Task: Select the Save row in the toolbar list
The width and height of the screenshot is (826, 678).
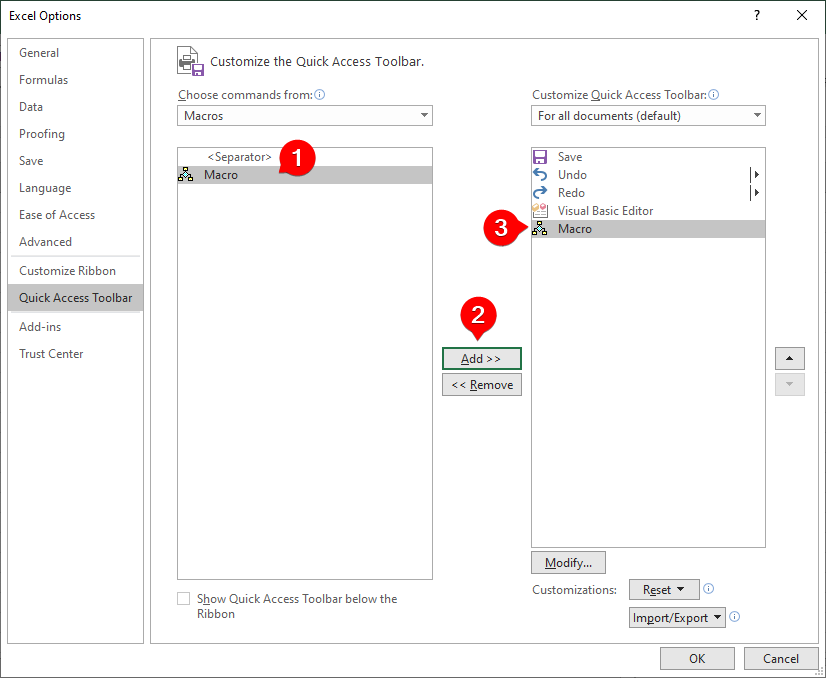Action: [x=648, y=157]
